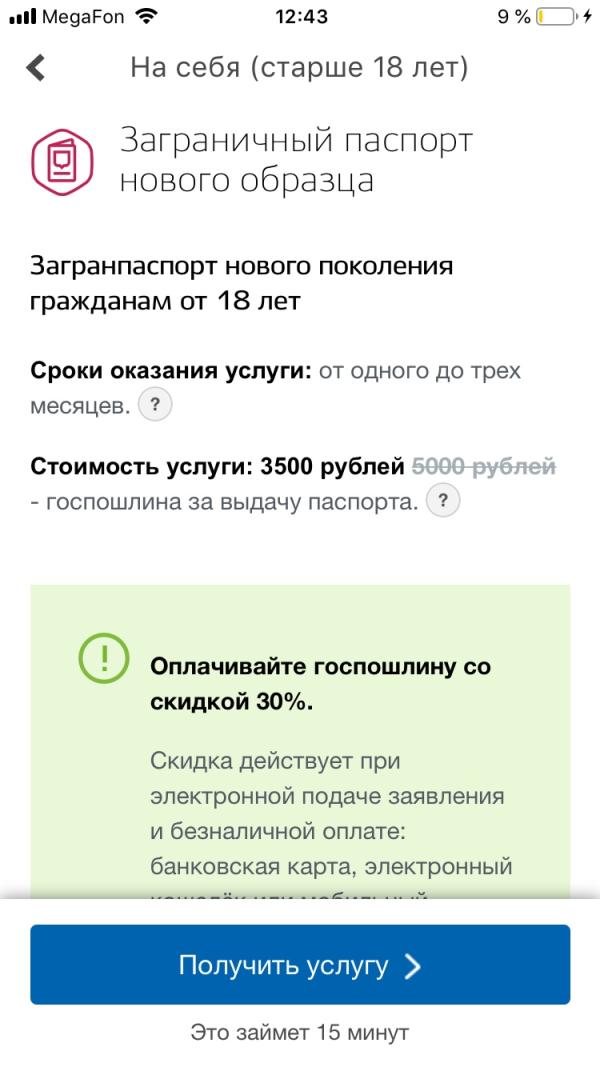Image resolution: width=600 pixels, height=1066 pixels.
Task: Tap the header title На себя (старше 18 лет)
Action: [x=300, y=68]
